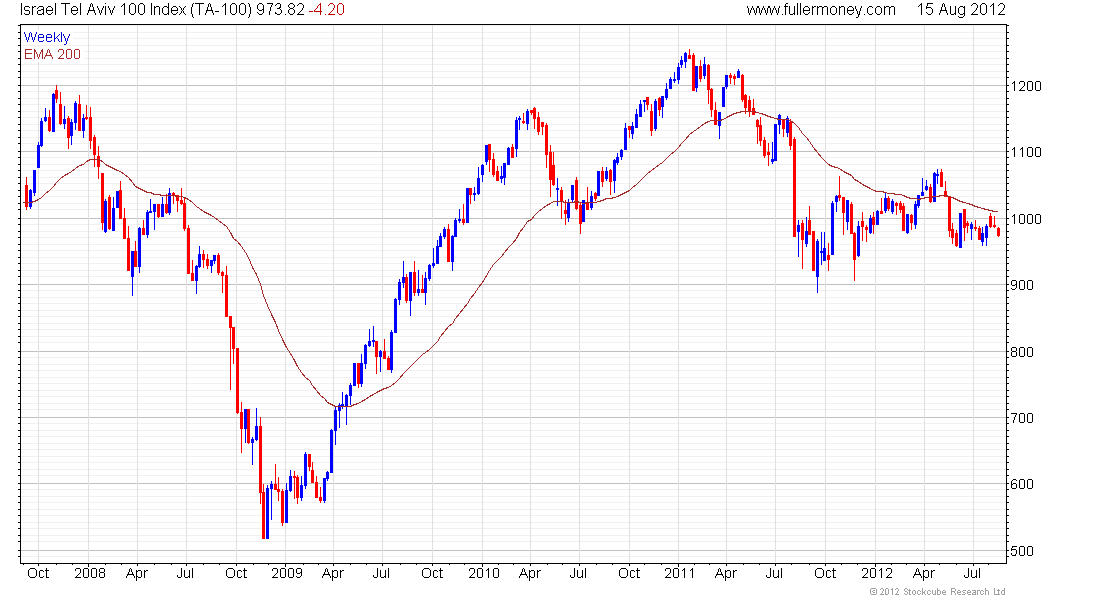This screenshot has width=1100, height=600.
Task: Click the 500 price axis label
Action: pos(1022,551)
